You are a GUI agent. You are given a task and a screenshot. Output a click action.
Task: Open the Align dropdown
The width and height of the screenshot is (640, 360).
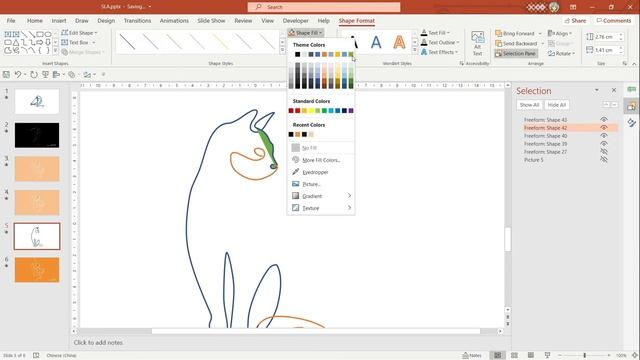560,33
